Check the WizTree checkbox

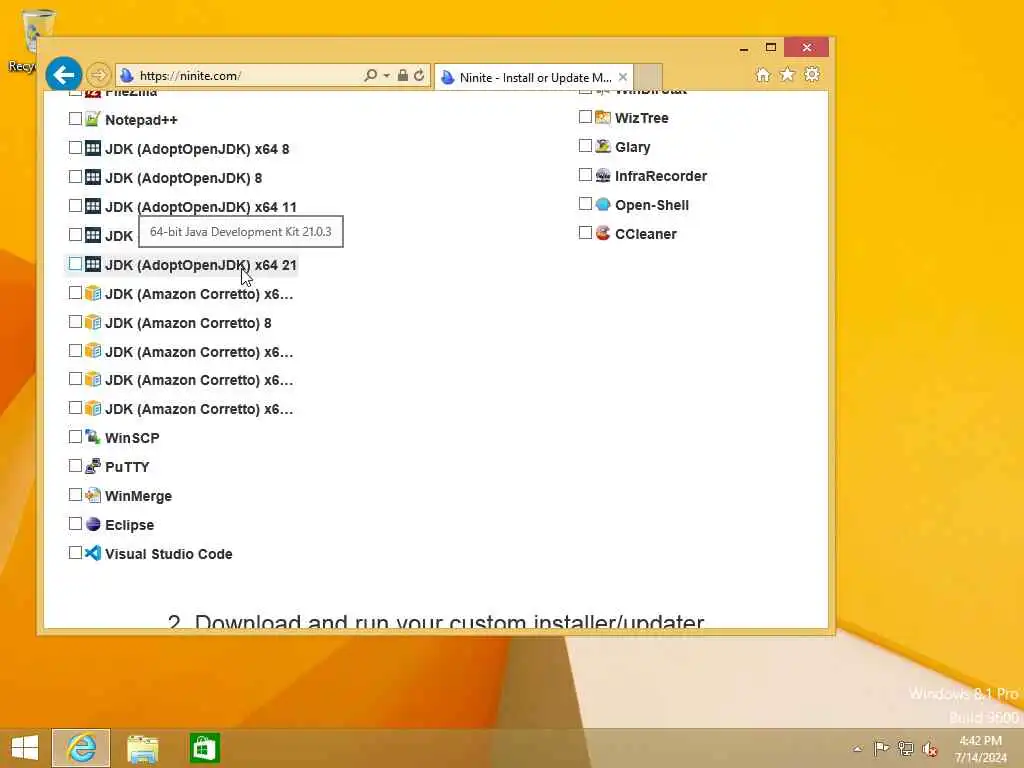click(x=585, y=117)
